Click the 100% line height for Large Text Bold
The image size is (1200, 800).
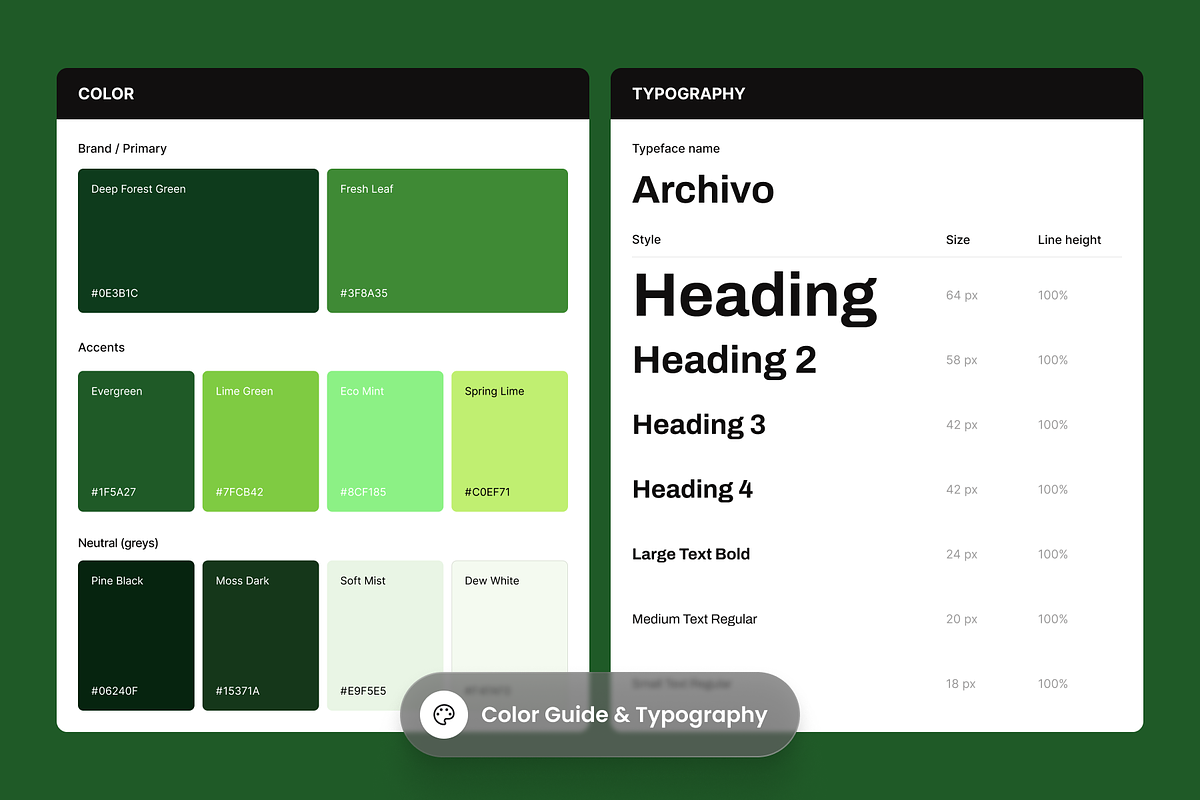point(1053,554)
